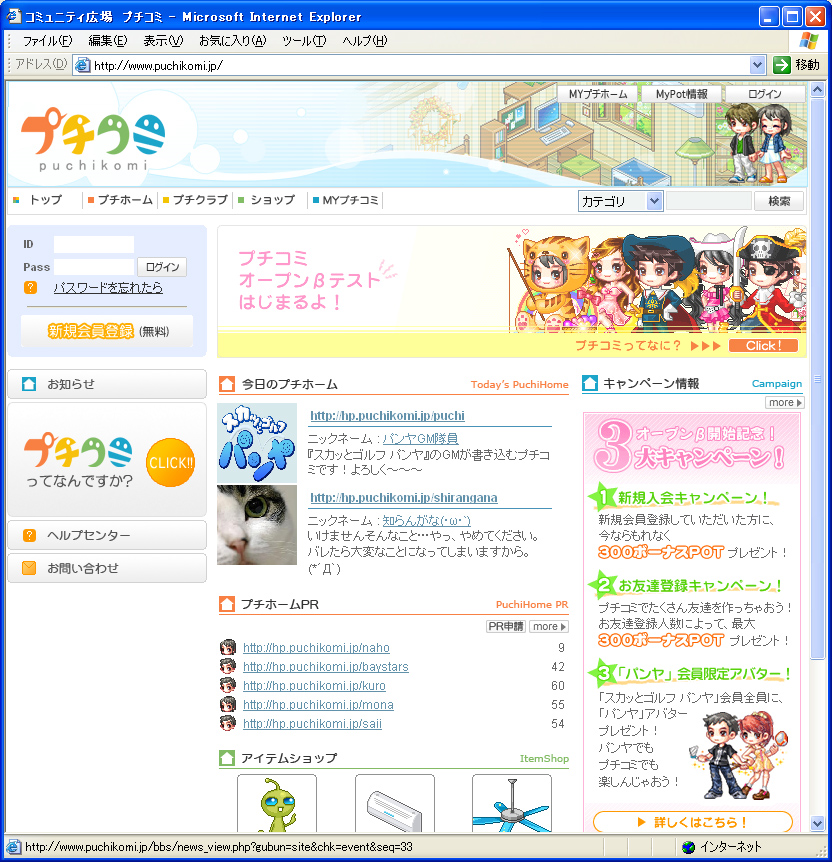Open the hp.puchikomi.jp/baystars link
832x862 pixels.
[x=325, y=667]
